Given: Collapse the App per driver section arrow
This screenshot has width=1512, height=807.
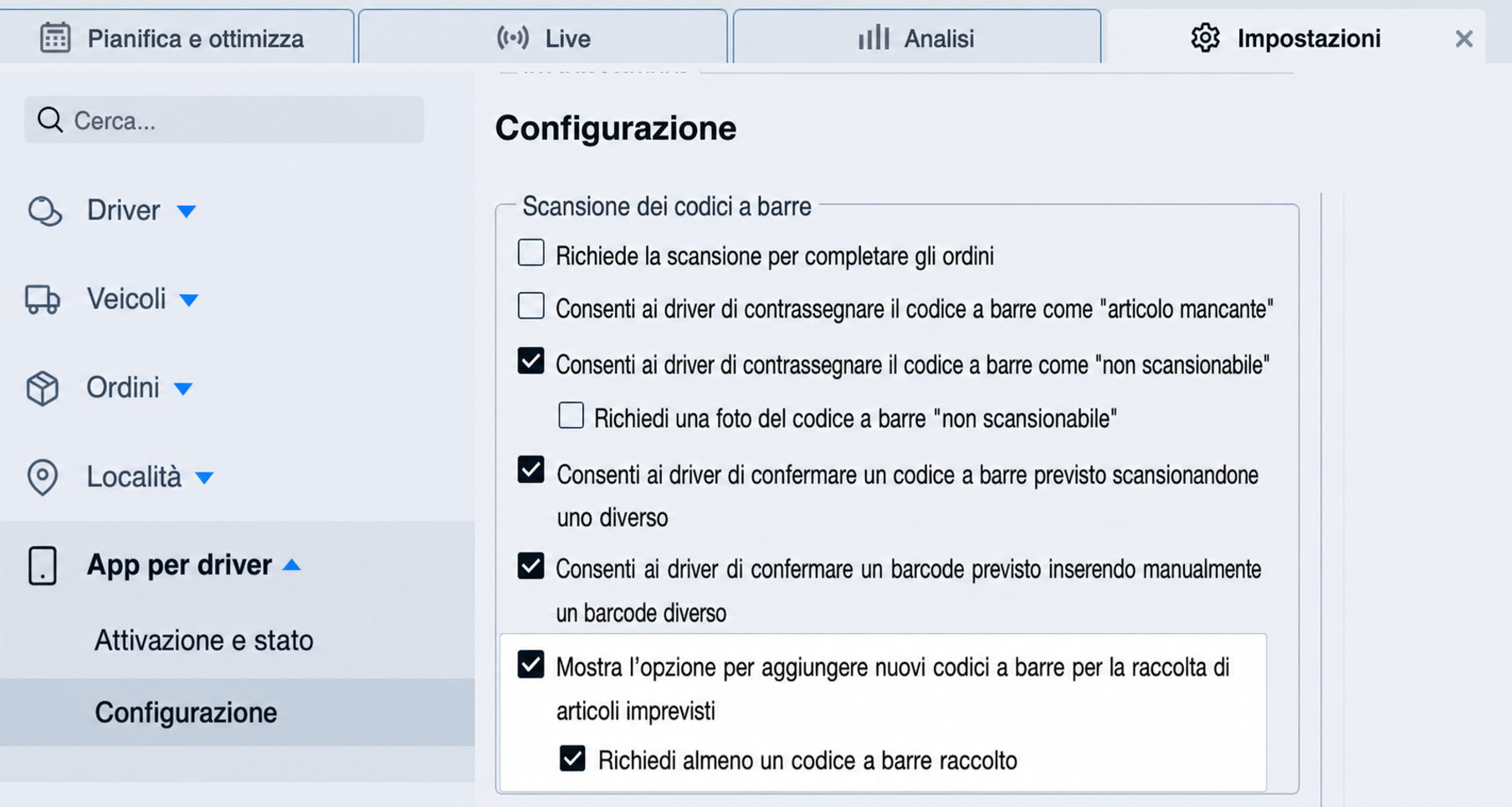Looking at the screenshot, I should pos(291,565).
